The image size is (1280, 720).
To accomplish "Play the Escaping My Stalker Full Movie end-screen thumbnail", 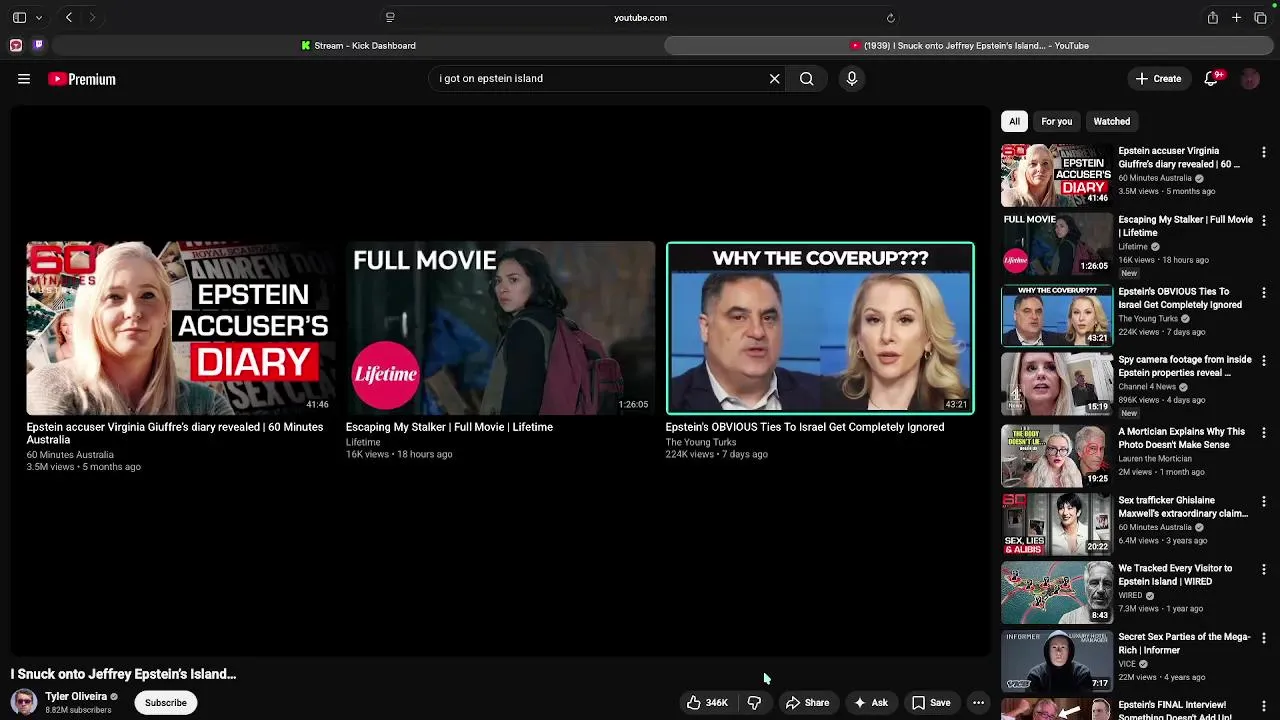I will pyautogui.click(x=500, y=328).
